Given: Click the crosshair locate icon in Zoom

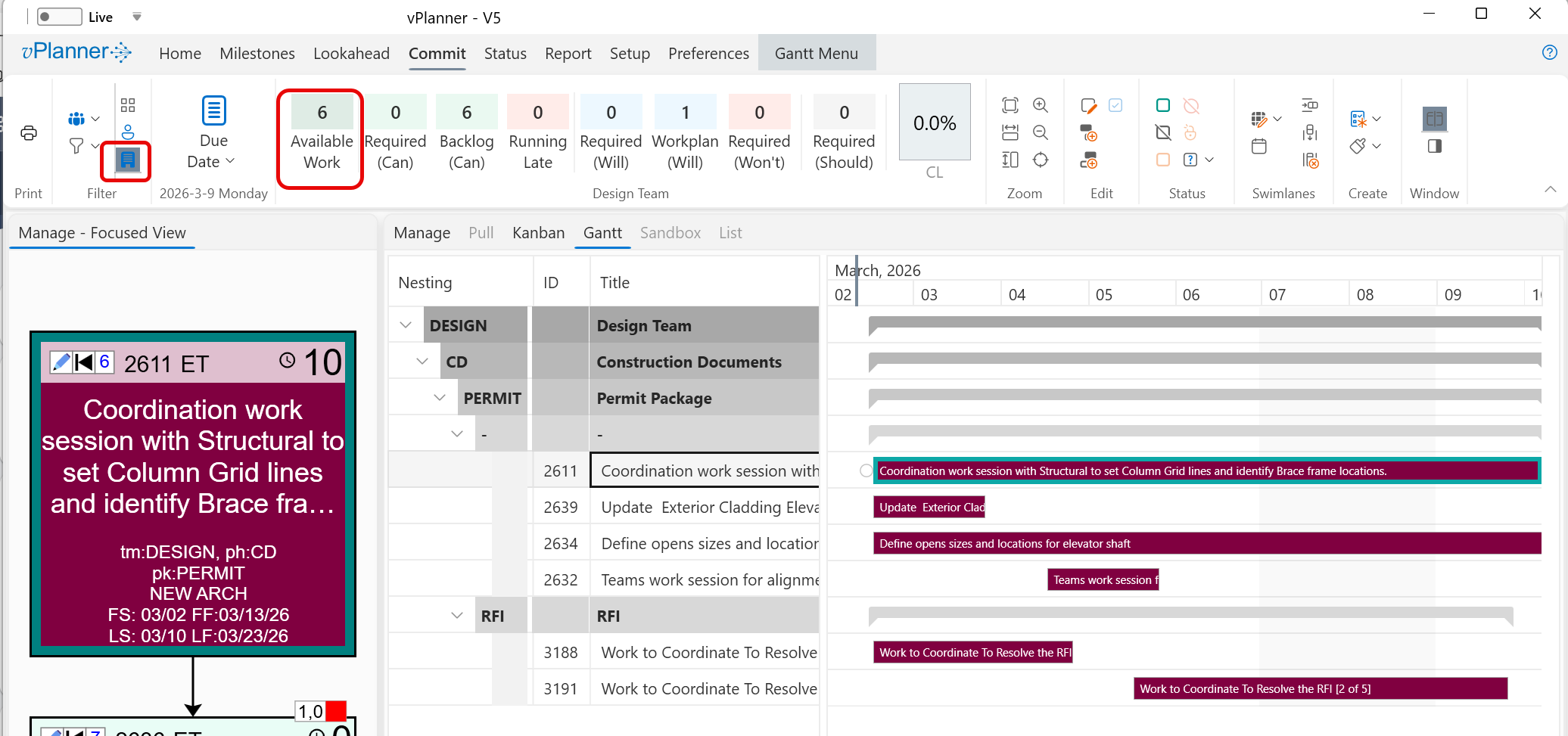Looking at the screenshot, I should [1041, 160].
